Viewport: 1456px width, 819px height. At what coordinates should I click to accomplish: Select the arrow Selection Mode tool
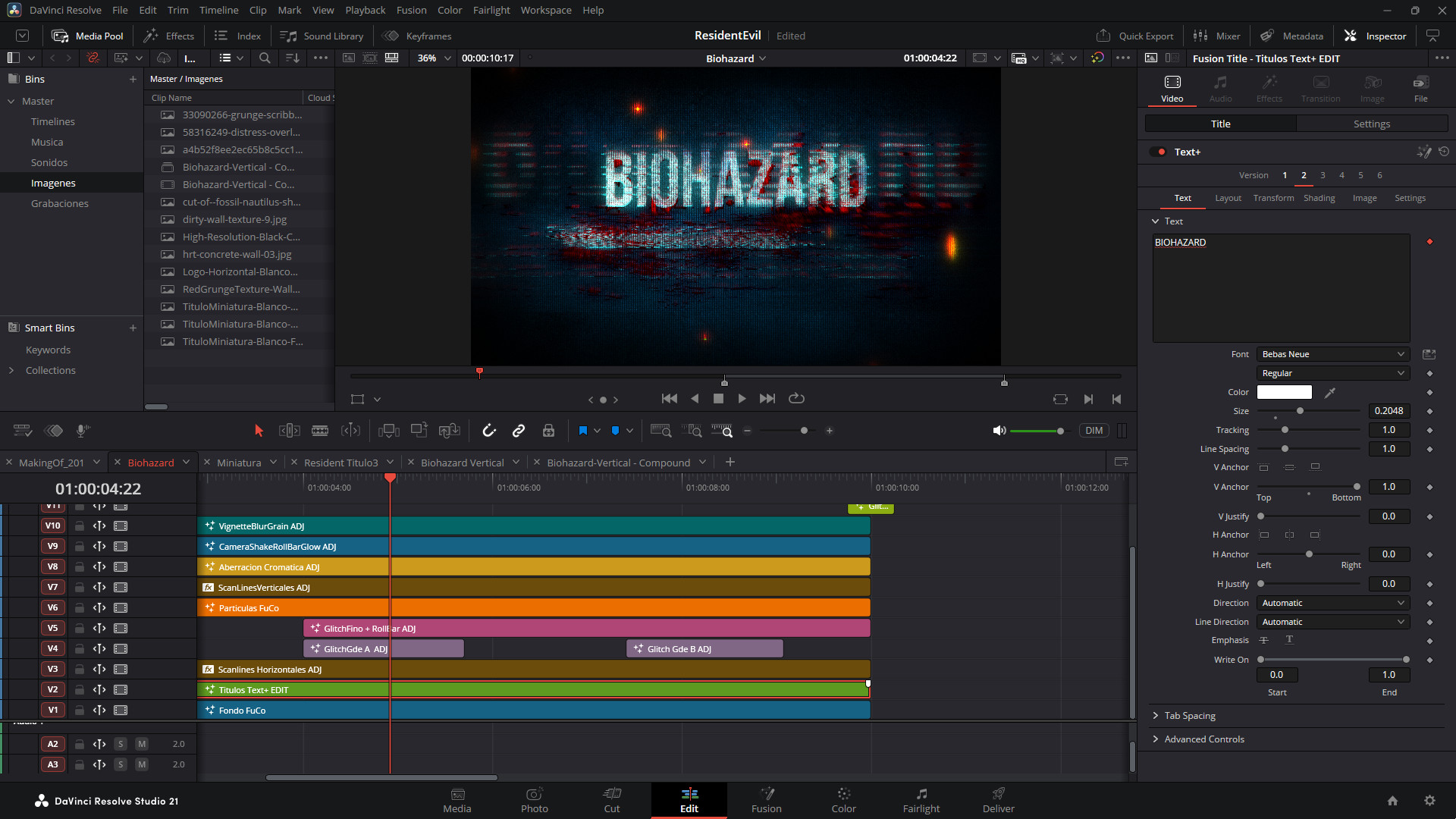point(259,431)
